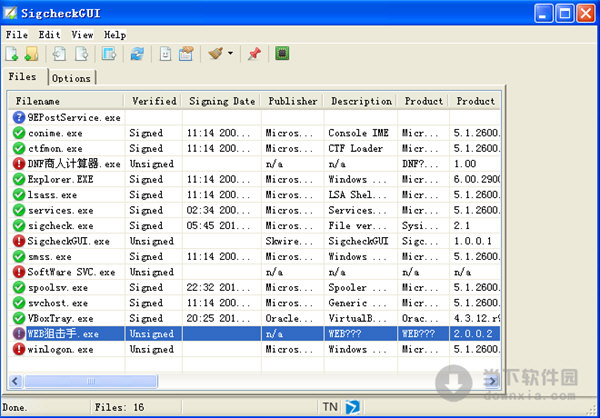Click the green check icon for lsass.exe
Viewport: 600px width, 418px height.
(19, 195)
